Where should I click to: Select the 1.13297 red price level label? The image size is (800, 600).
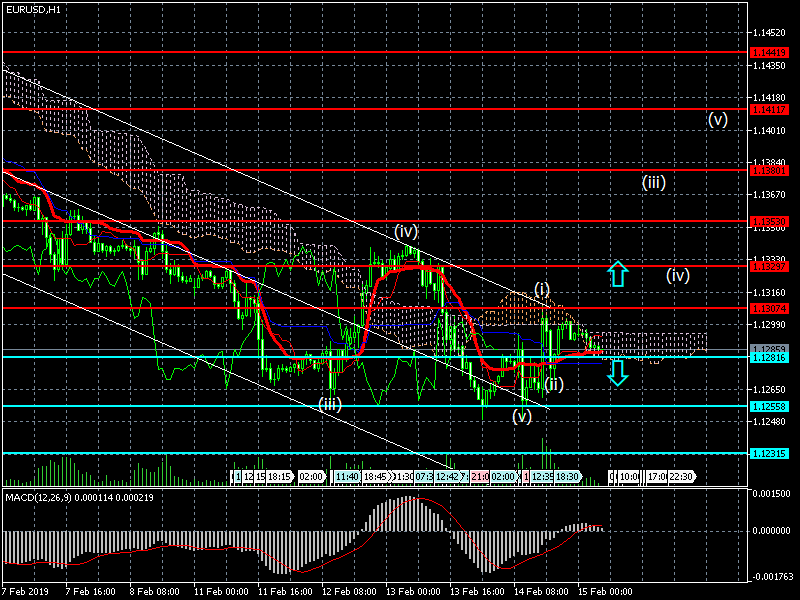769,266
